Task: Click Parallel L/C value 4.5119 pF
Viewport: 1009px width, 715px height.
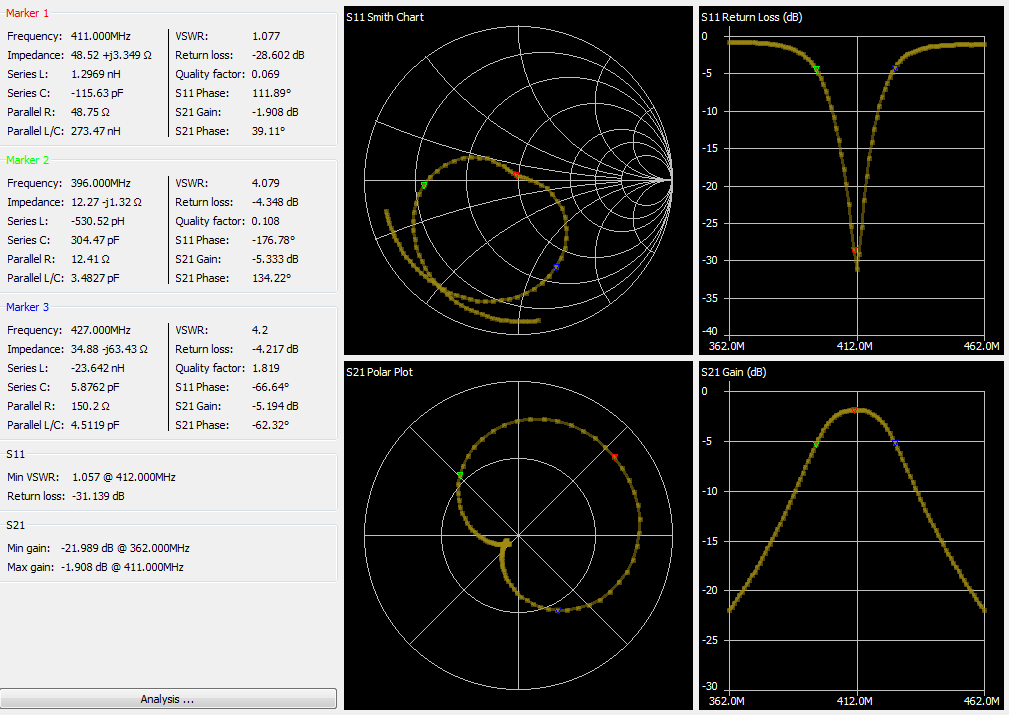Action: [x=95, y=425]
